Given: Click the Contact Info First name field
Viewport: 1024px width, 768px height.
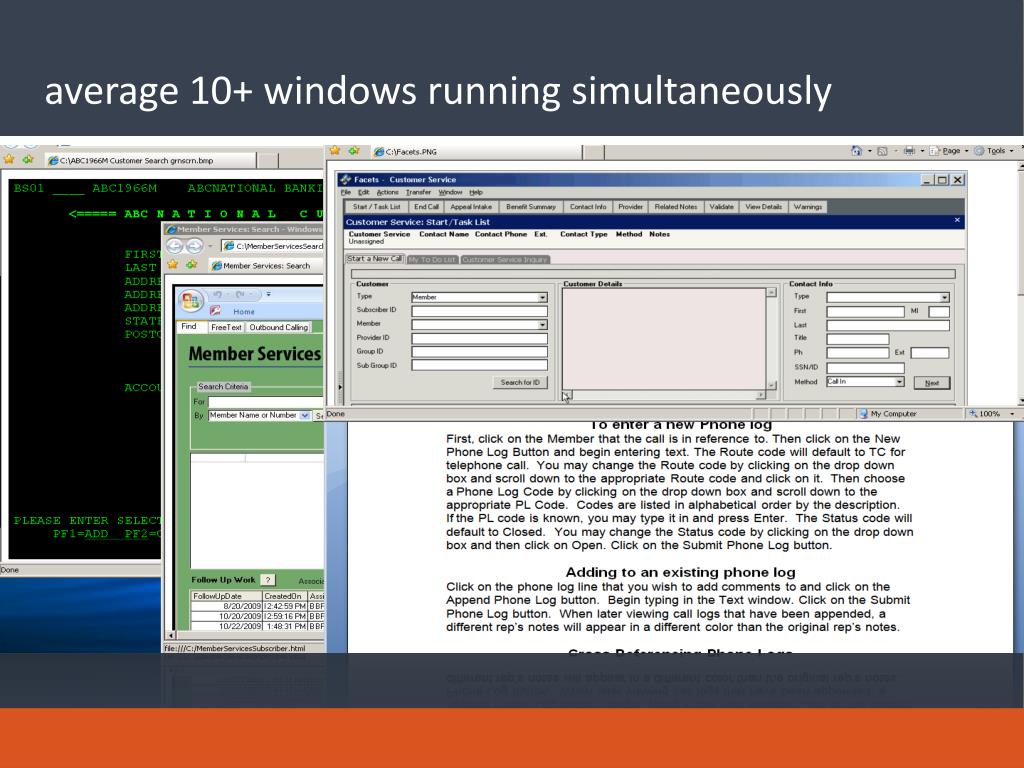Looking at the screenshot, I should pyautogui.click(x=865, y=312).
